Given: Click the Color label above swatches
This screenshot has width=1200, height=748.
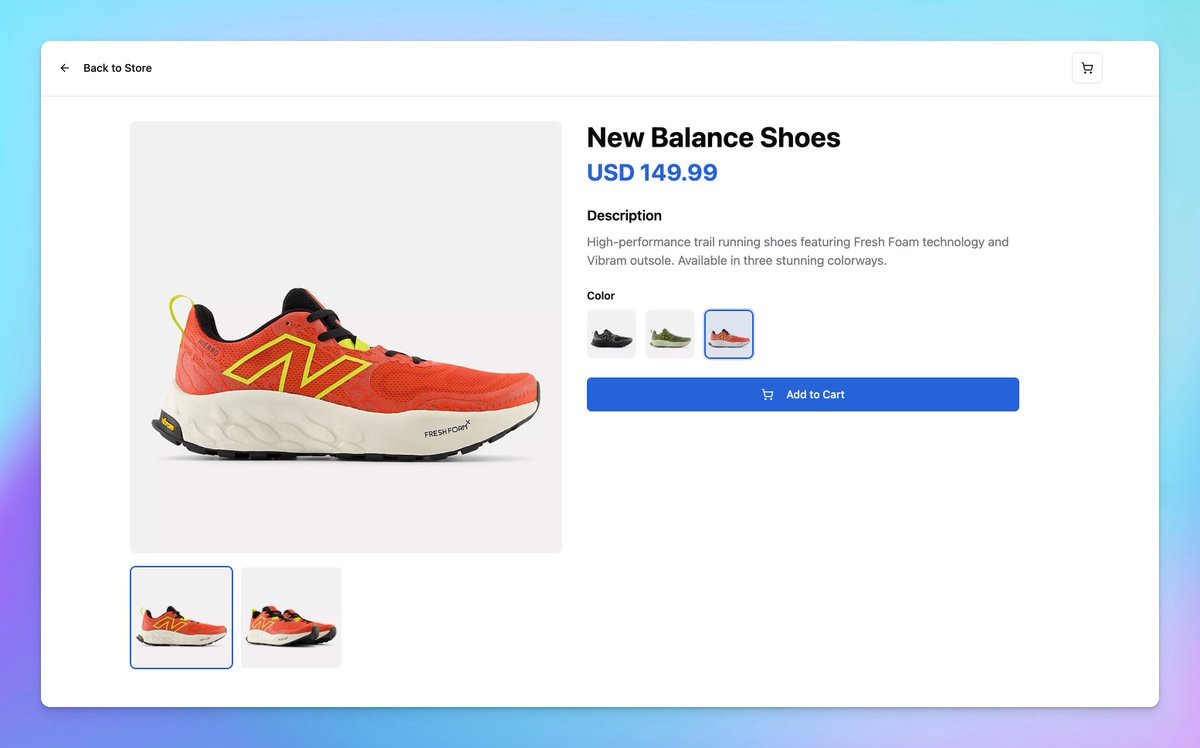Looking at the screenshot, I should [x=601, y=296].
